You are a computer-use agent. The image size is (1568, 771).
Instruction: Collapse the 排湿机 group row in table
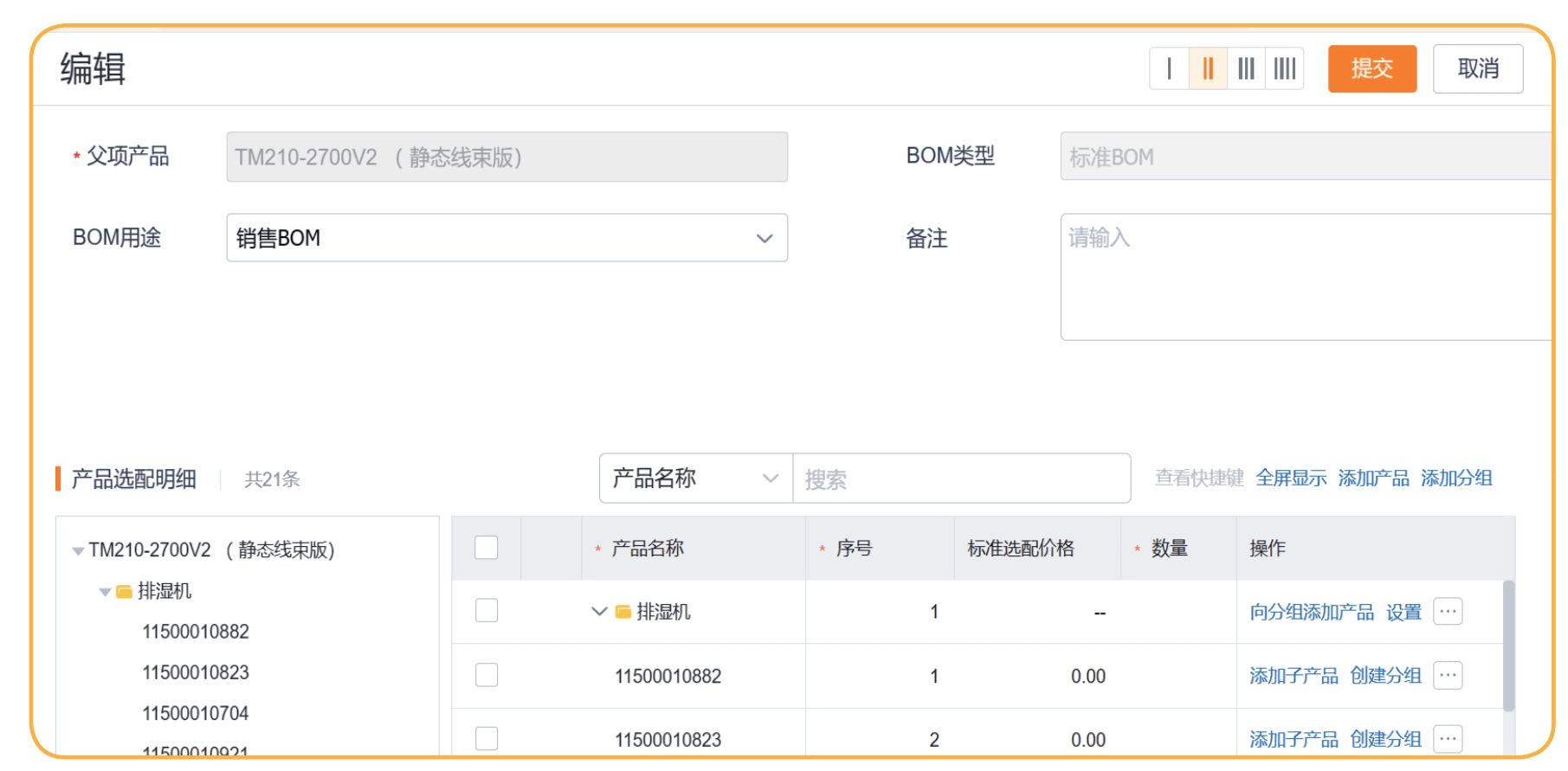point(599,612)
